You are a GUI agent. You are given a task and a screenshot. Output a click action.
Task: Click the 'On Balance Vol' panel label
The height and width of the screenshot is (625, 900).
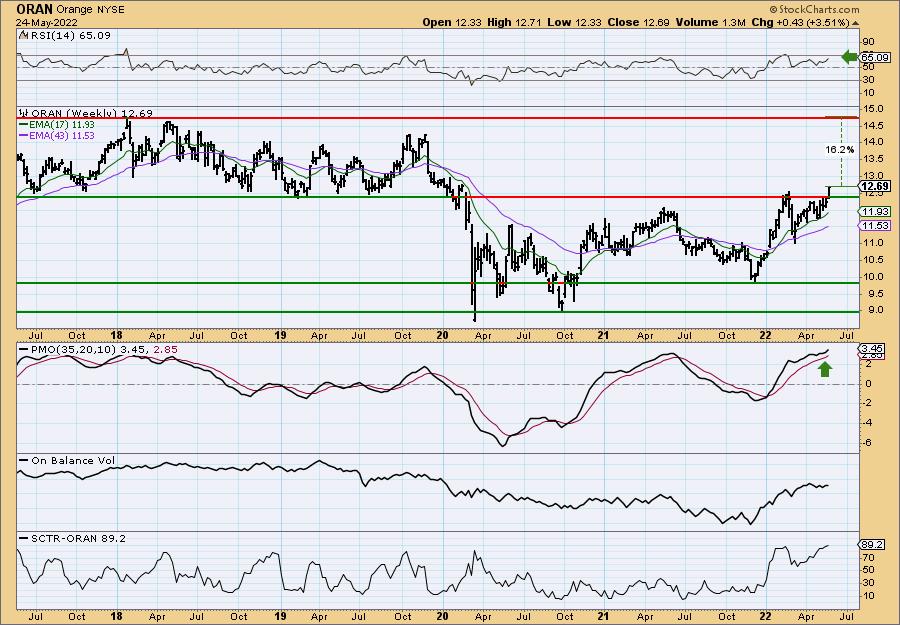click(x=73, y=460)
